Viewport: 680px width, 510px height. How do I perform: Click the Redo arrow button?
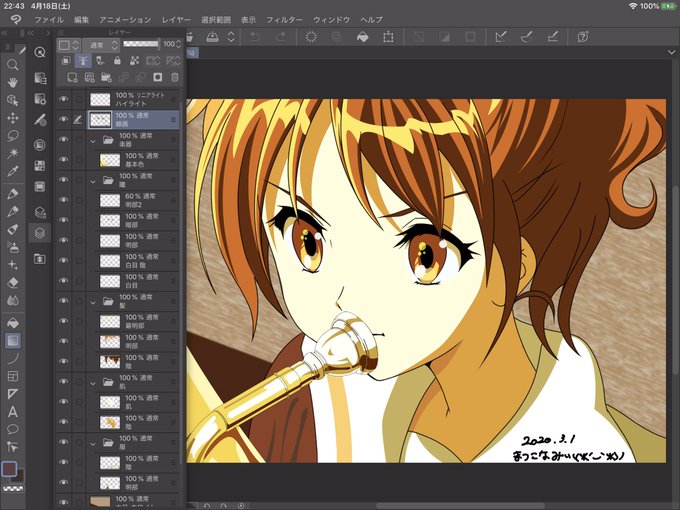point(281,37)
